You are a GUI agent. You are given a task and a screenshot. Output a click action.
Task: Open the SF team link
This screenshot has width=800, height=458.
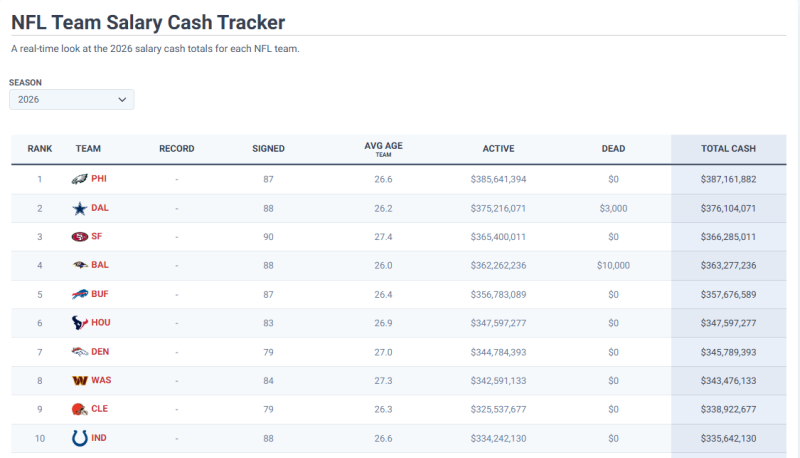point(96,236)
